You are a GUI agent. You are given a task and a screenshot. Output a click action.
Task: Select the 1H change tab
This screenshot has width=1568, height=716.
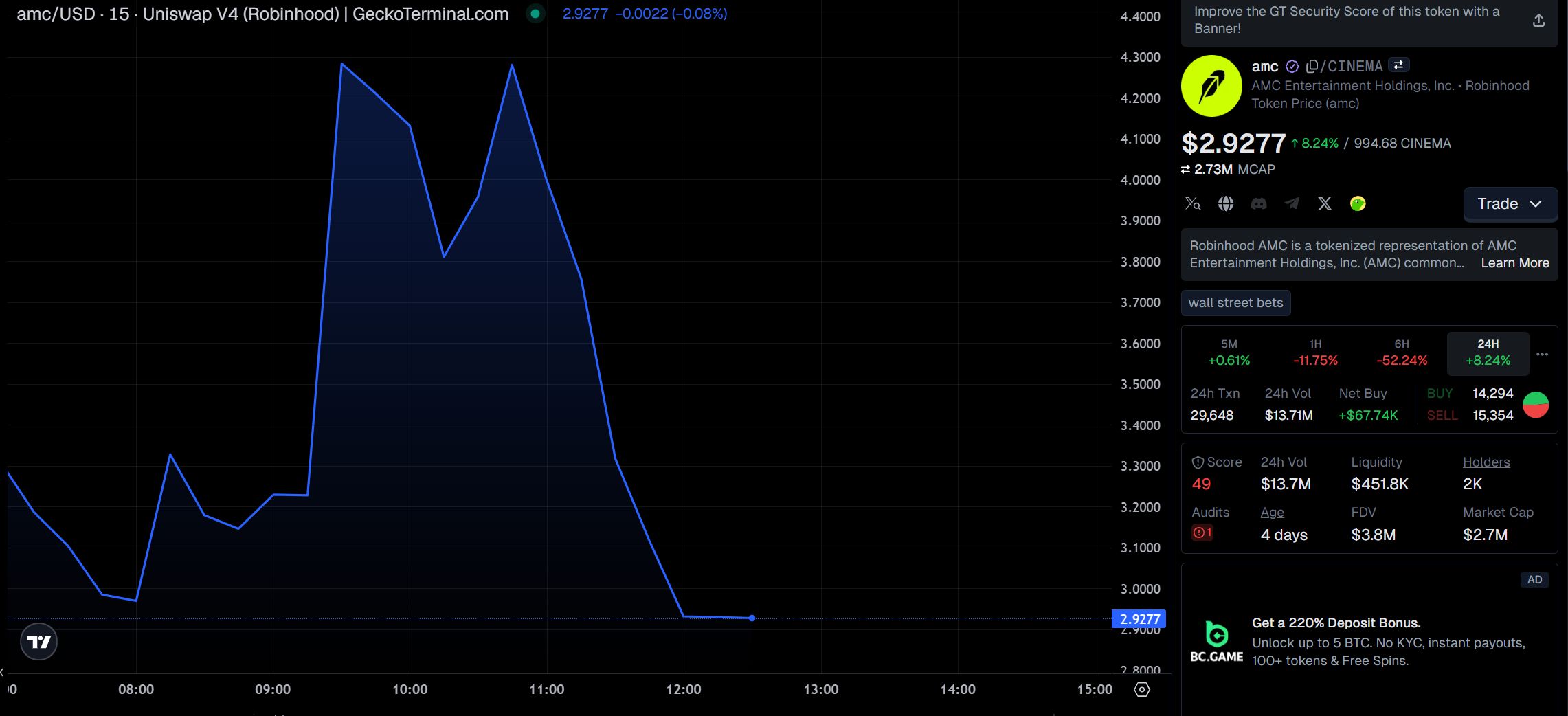tap(1315, 353)
